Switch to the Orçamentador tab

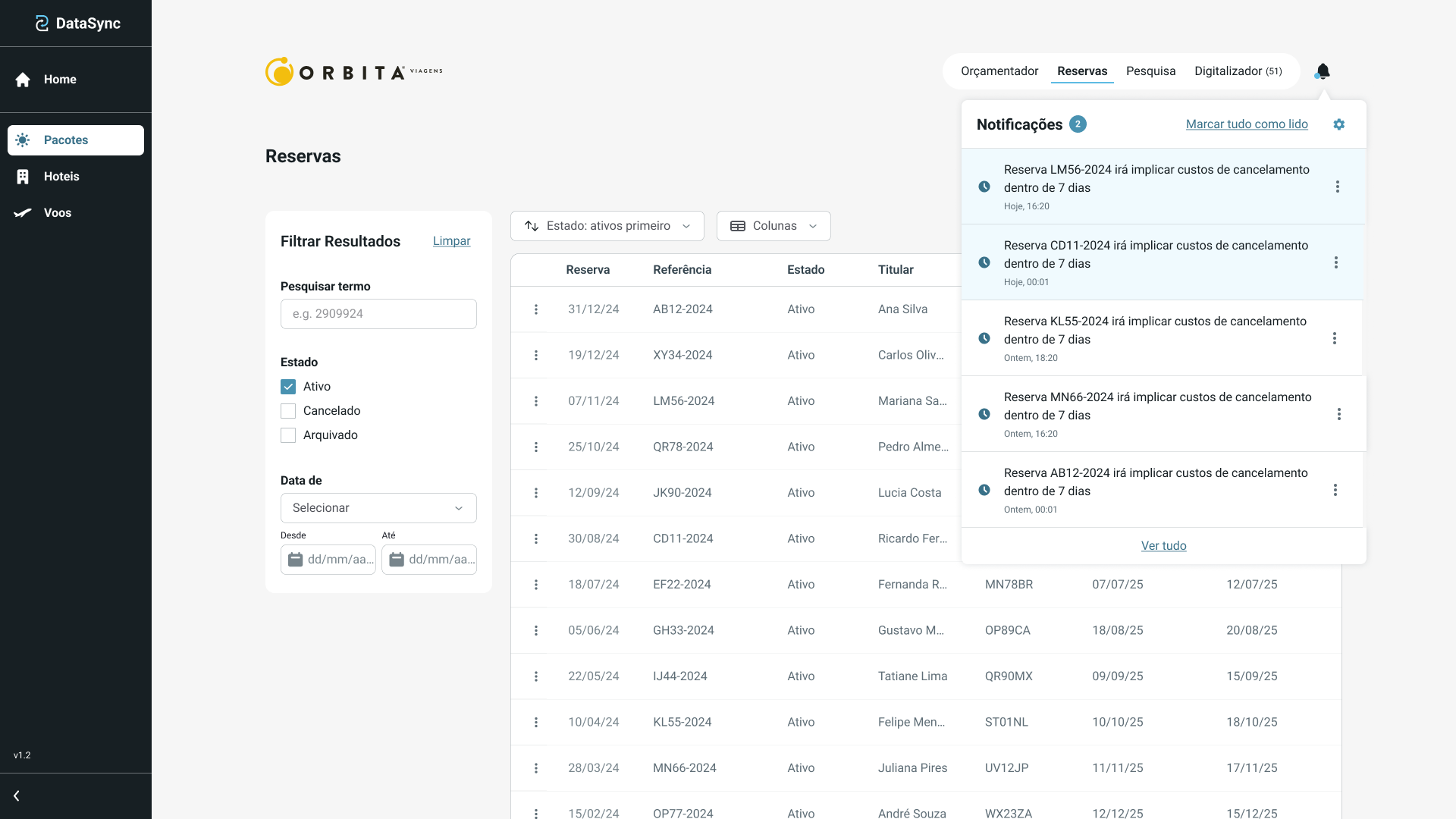(999, 71)
